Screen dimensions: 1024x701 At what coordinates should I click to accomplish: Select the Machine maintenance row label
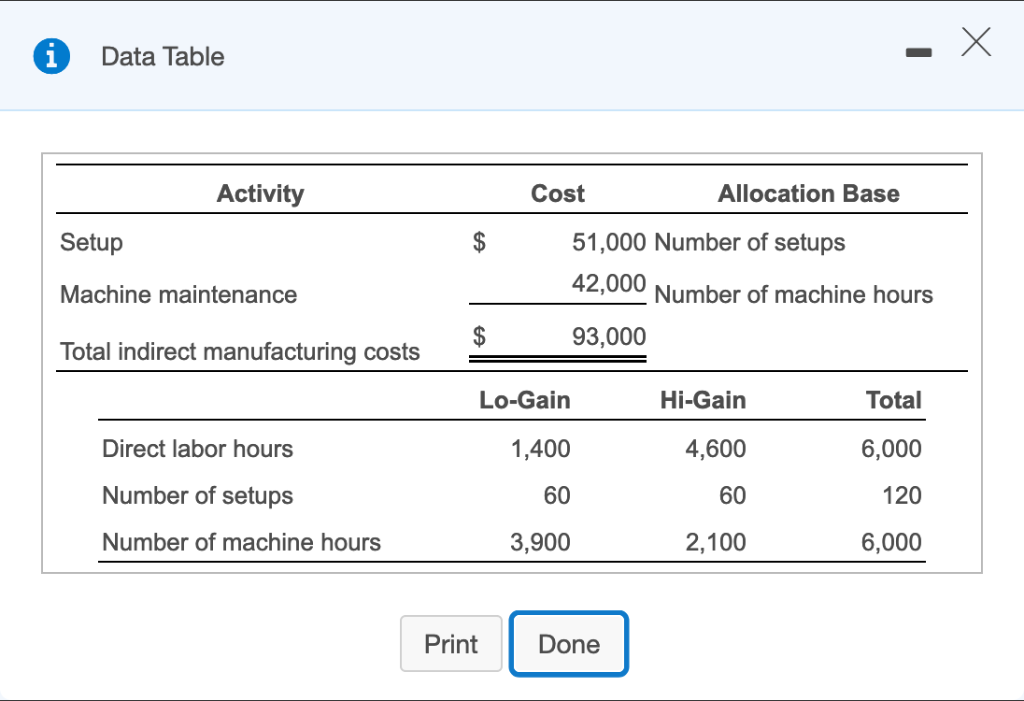coord(178,294)
